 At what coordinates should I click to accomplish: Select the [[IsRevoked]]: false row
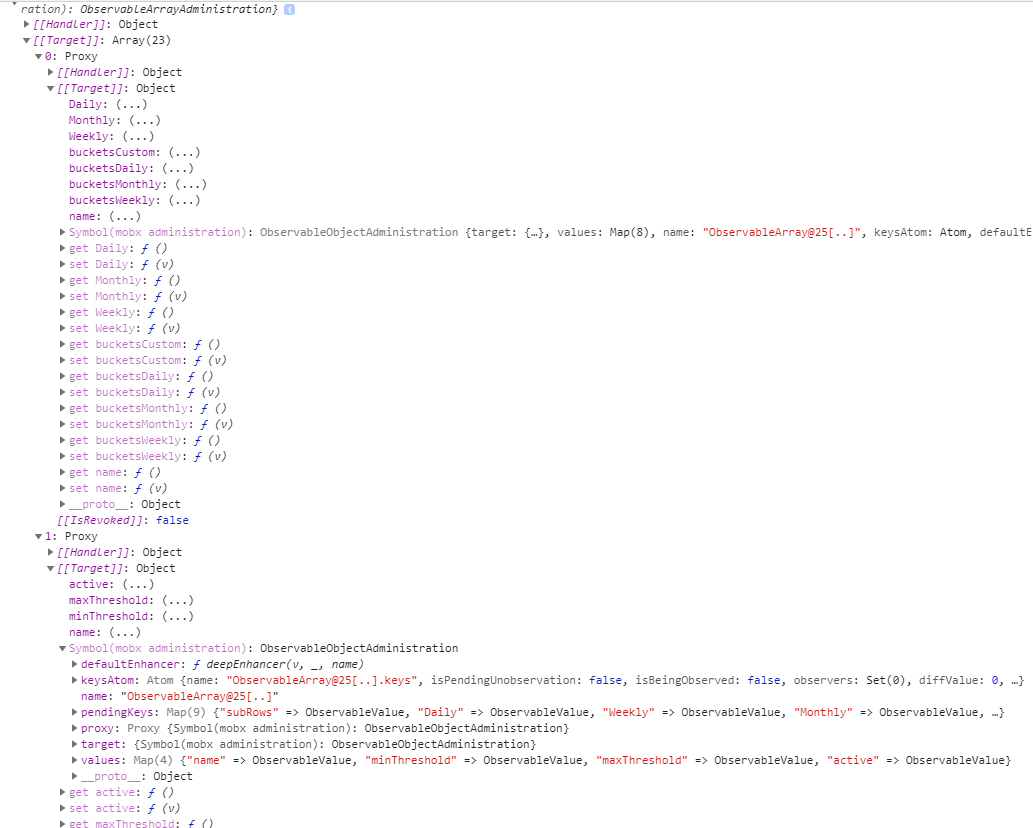123,520
